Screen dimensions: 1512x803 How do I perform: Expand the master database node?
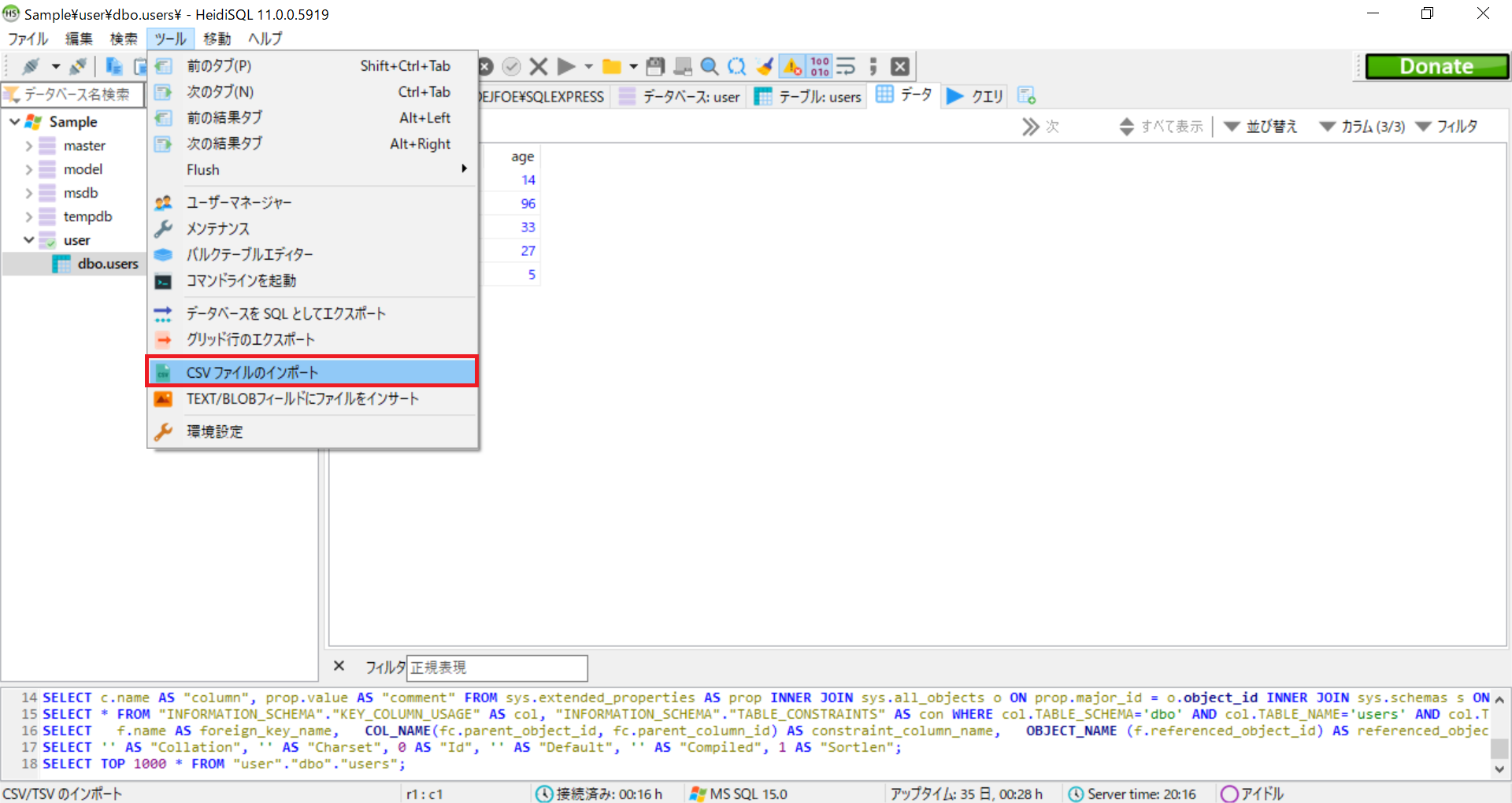point(29,146)
